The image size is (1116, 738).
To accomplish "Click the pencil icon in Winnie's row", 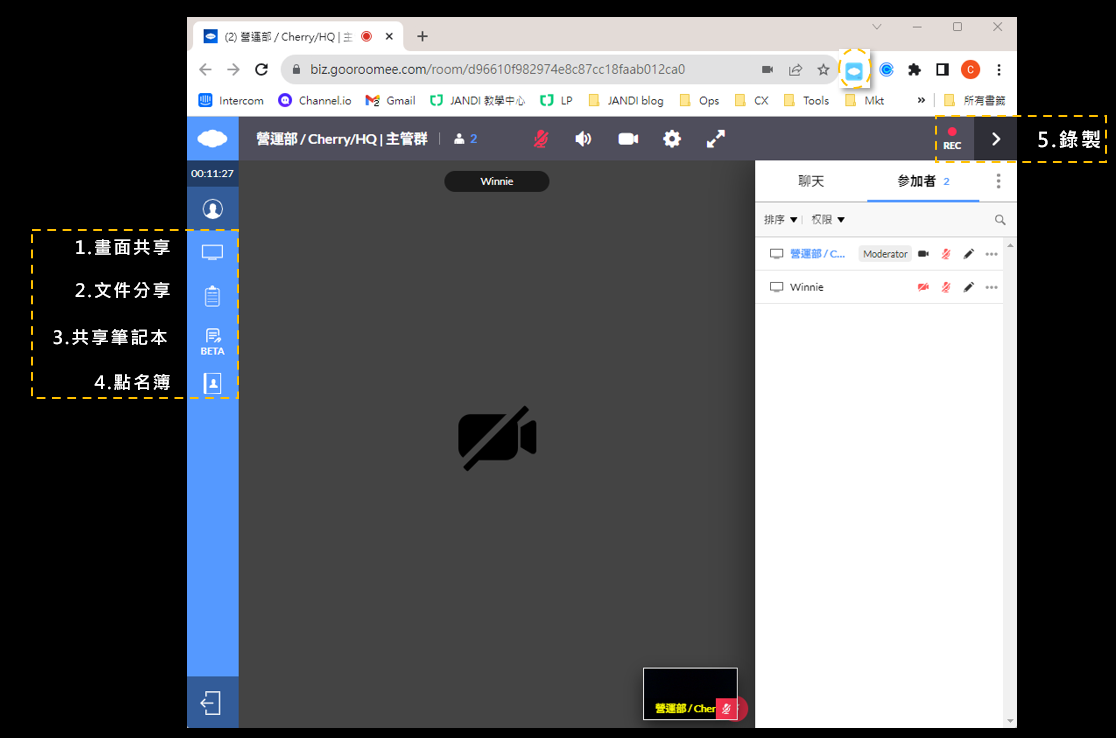I will click(x=969, y=288).
